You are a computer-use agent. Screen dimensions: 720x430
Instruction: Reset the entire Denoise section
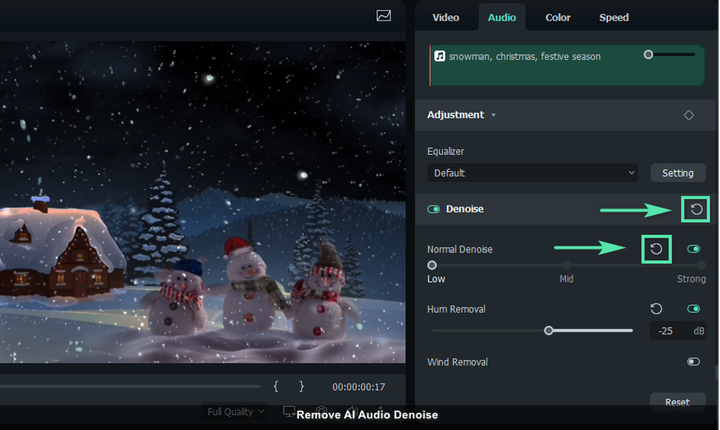pyautogui.click(x=697, y=209)
